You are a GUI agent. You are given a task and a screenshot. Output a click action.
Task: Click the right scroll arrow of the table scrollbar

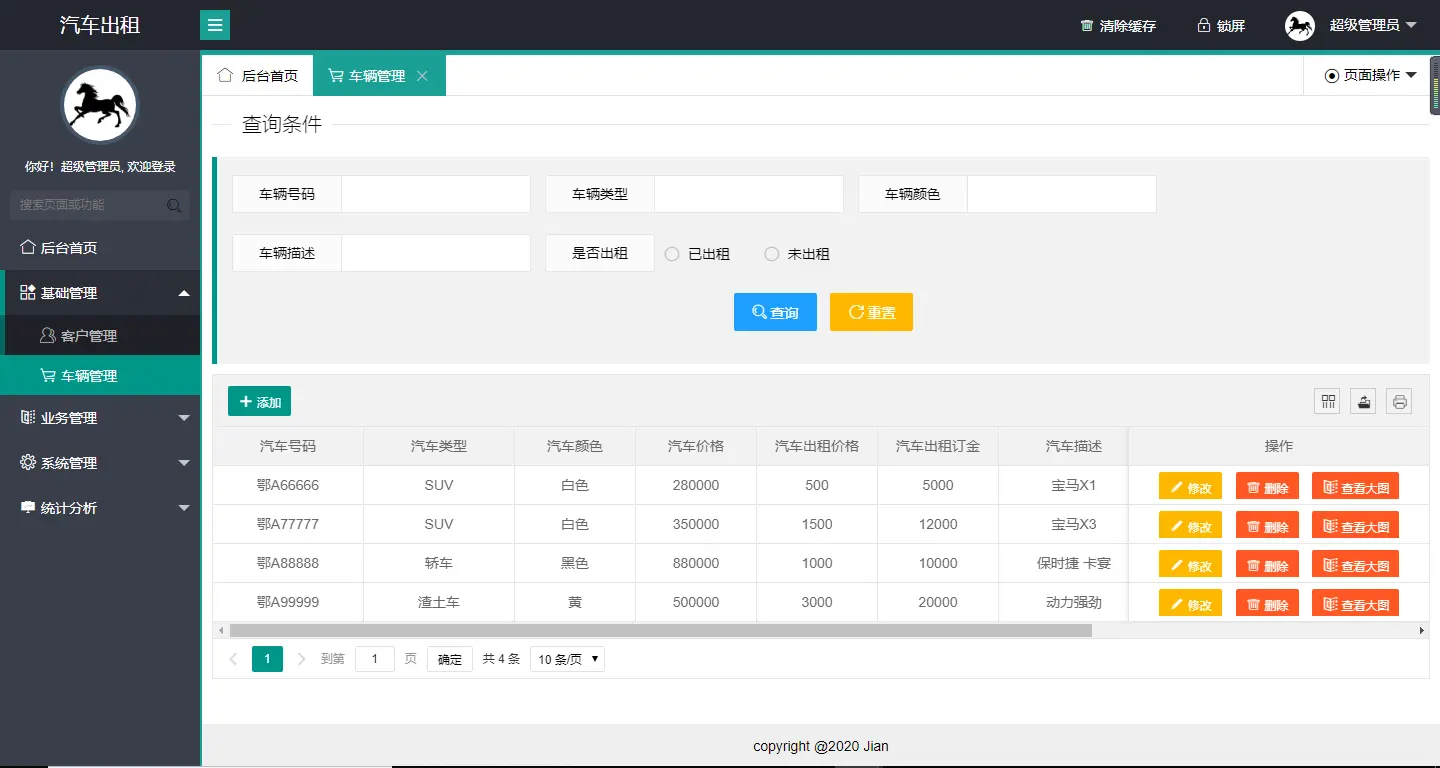(1422, 631)
